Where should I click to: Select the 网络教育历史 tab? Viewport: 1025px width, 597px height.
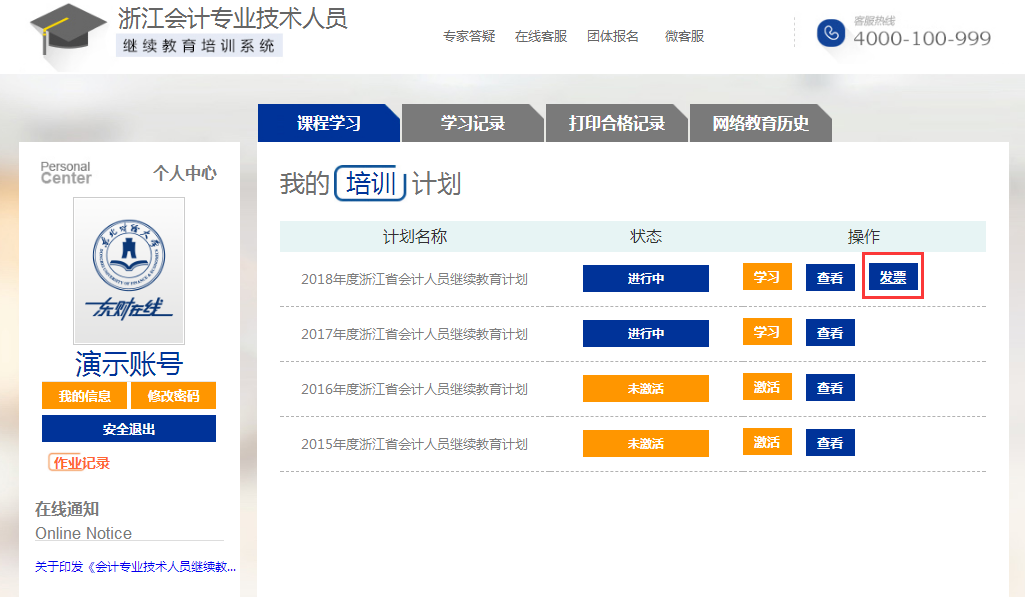[x=760, y=124]
